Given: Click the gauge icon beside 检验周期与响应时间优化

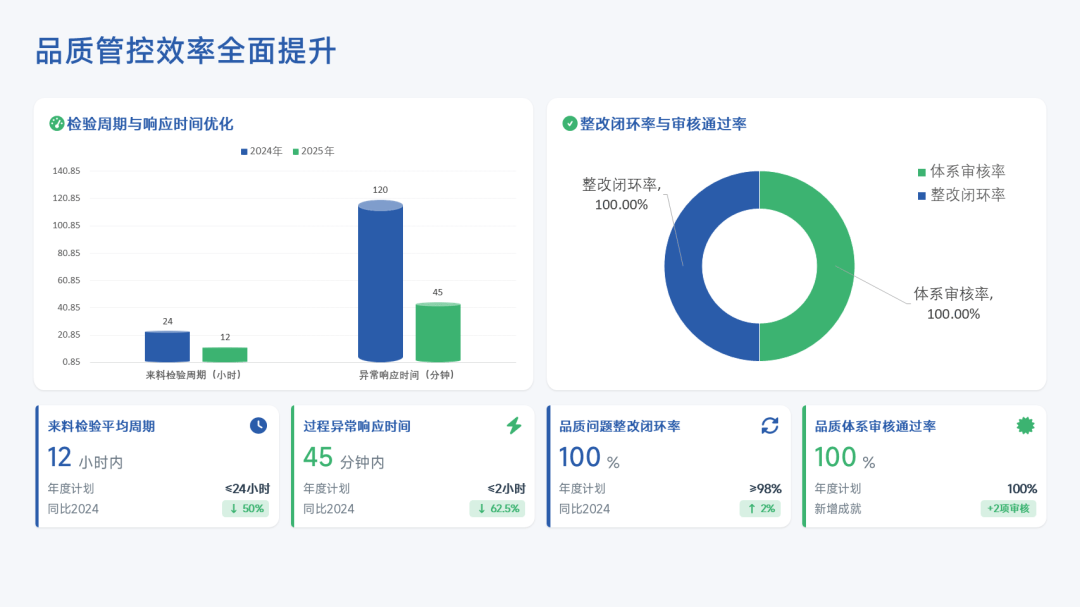Looking at the screenshot, I should pos(57,123).
